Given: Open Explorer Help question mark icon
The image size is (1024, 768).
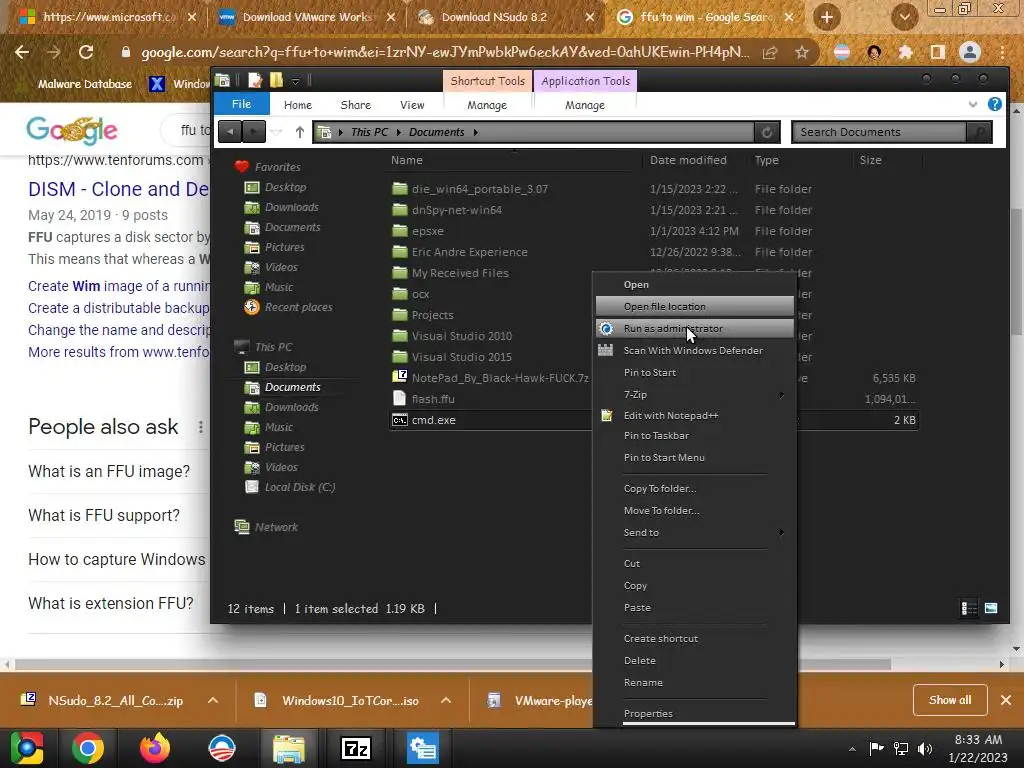Looking at the screenshot, I should pyautogui.click(x=995, y=104).
